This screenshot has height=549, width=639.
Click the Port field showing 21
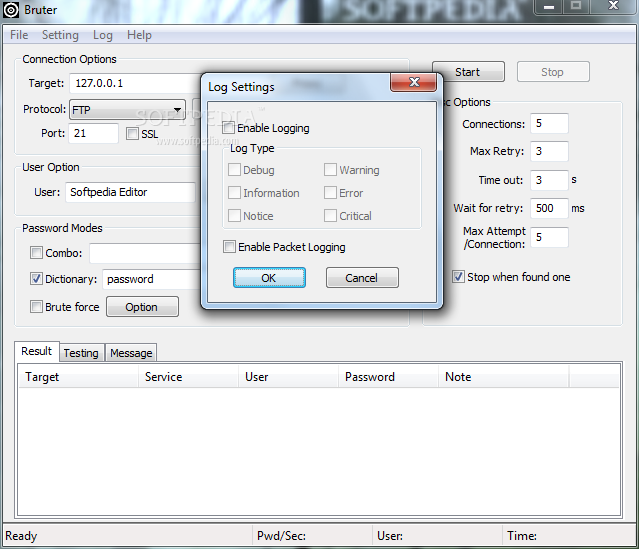tap(93, 133)
